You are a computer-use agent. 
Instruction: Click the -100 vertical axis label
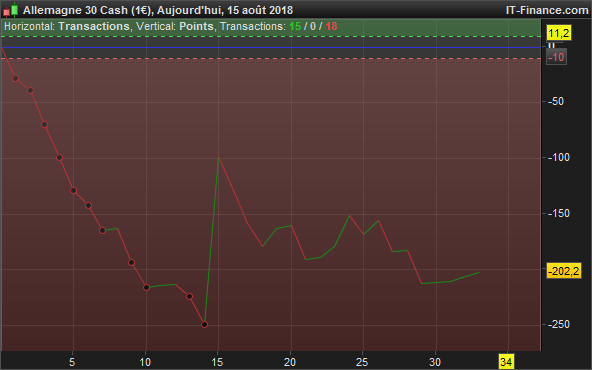pos(558,157)
